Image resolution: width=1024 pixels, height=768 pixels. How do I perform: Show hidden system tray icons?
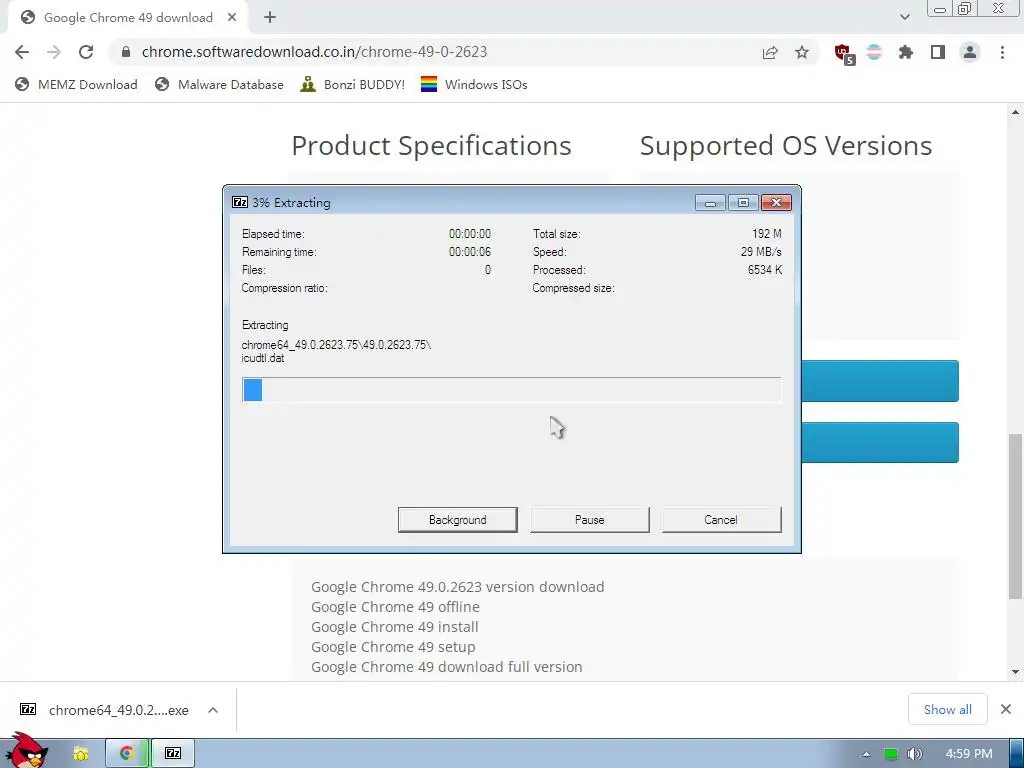coord(866,754)
